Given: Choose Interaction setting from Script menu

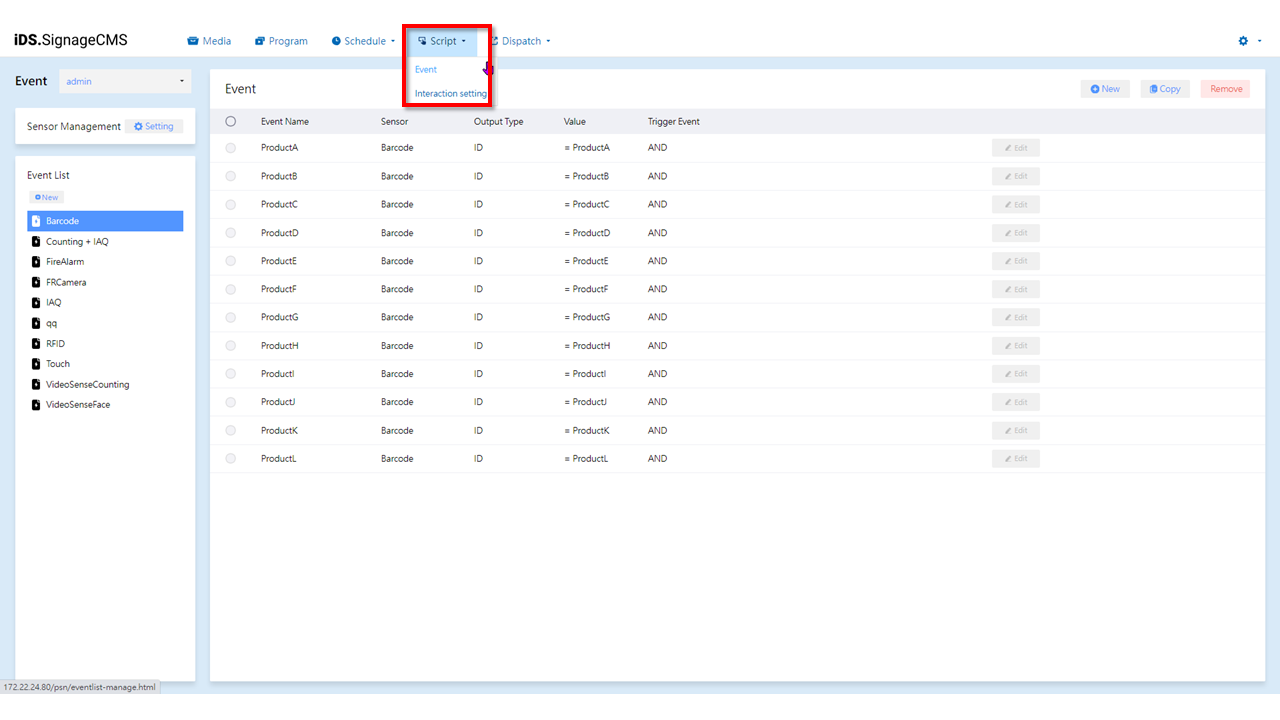Looking at the screenshot, I should (450, 94).
